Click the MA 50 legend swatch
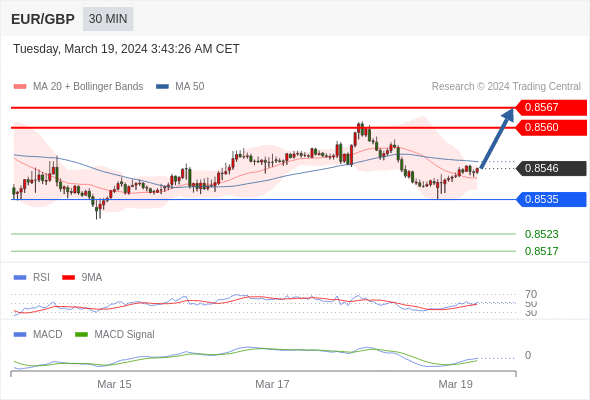Viewport: 590px width, 400px height. click(163, 87)
